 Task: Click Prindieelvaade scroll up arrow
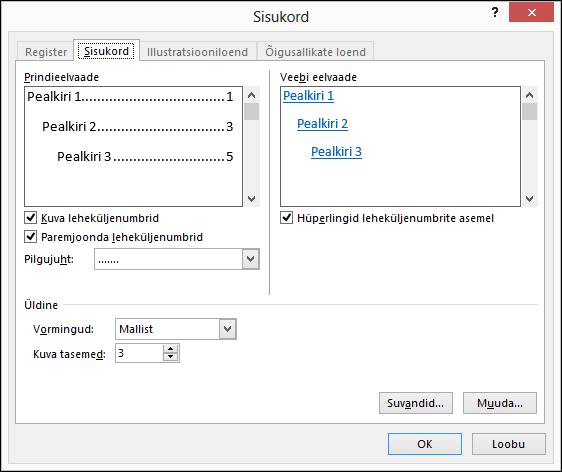(252, 95)
